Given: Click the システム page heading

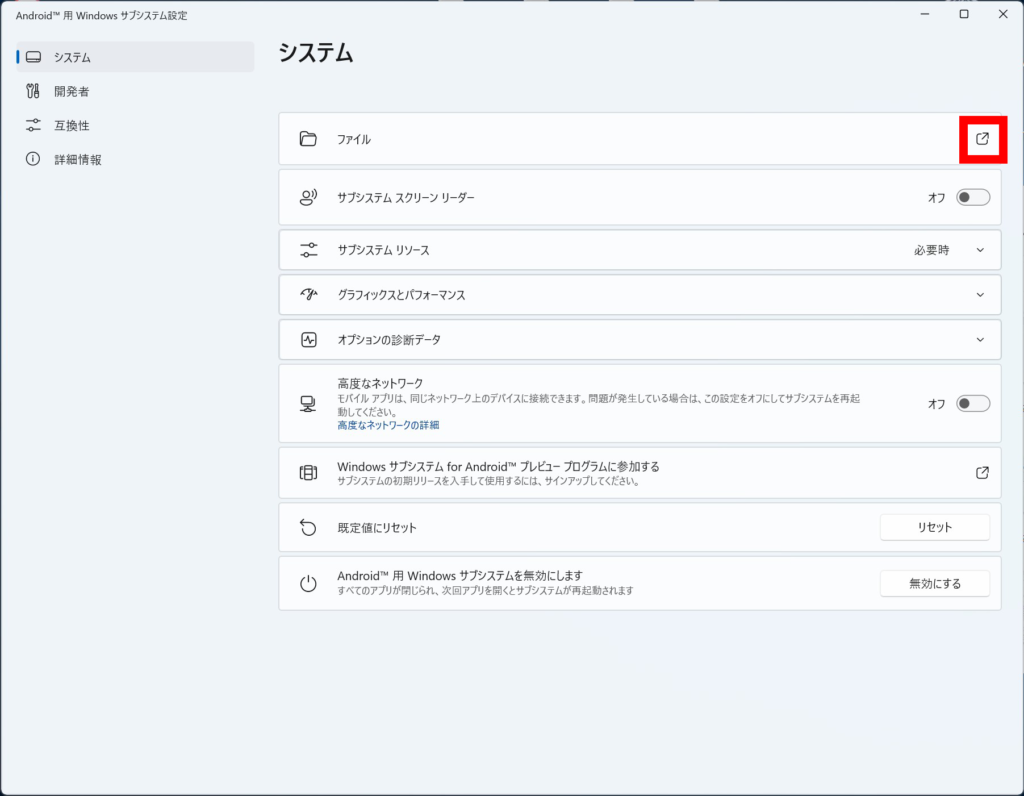Looking at the screenshot, I should tap(316, 52).
